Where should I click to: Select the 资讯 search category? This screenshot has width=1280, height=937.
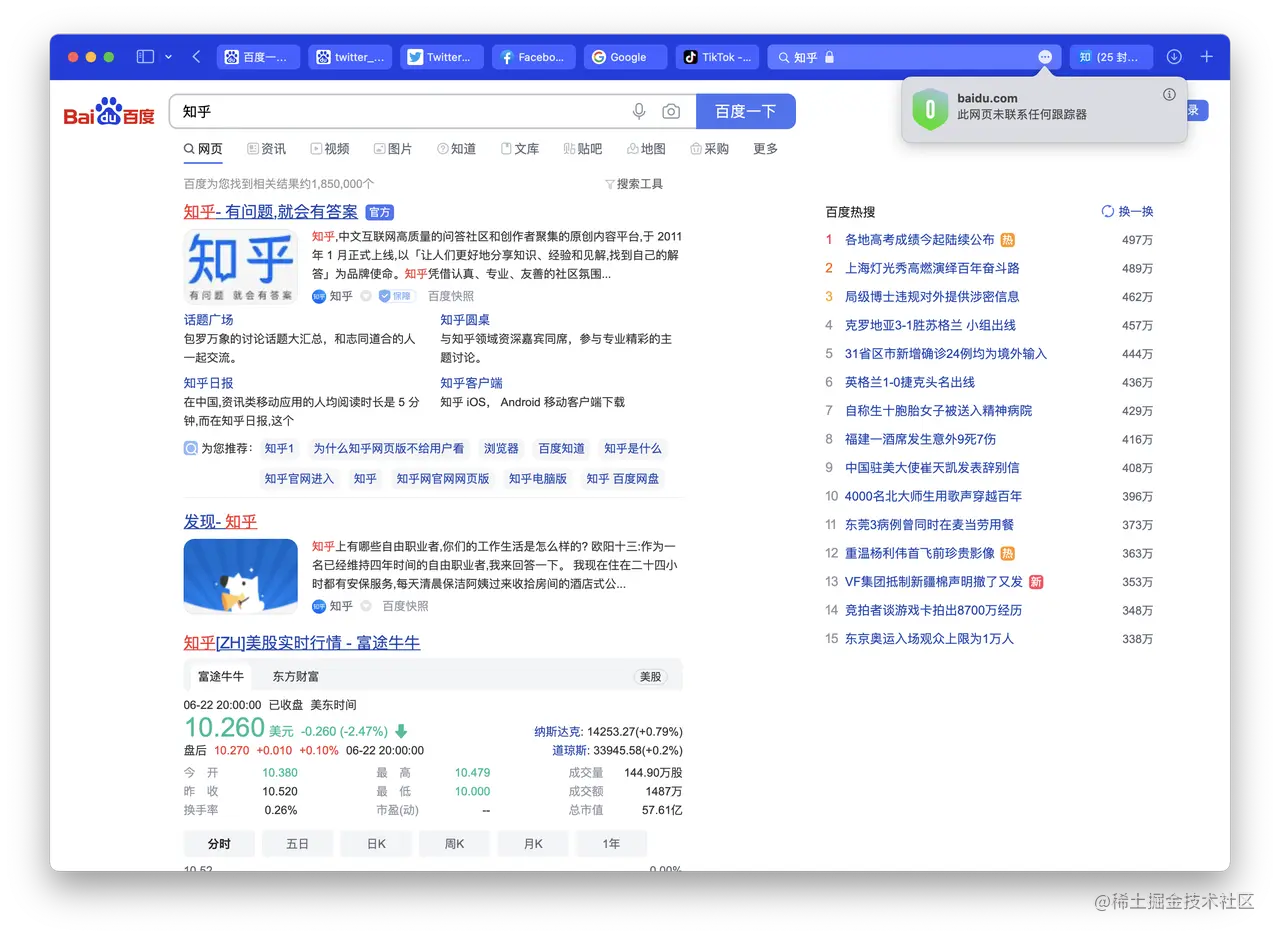tap(267, 149)
